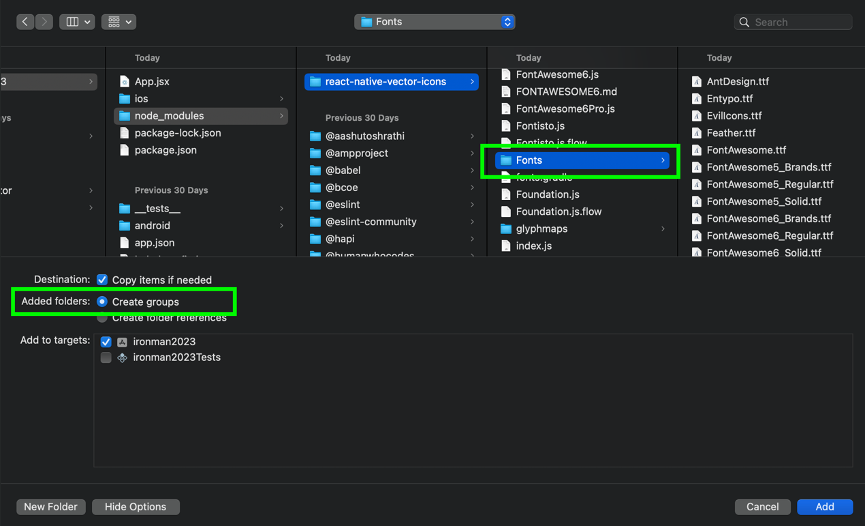The width and height of the screenshot is (866, 527).
Task: Select the glyphmaps folder icon
Action: pyautogui.click(x=506, y=229)
